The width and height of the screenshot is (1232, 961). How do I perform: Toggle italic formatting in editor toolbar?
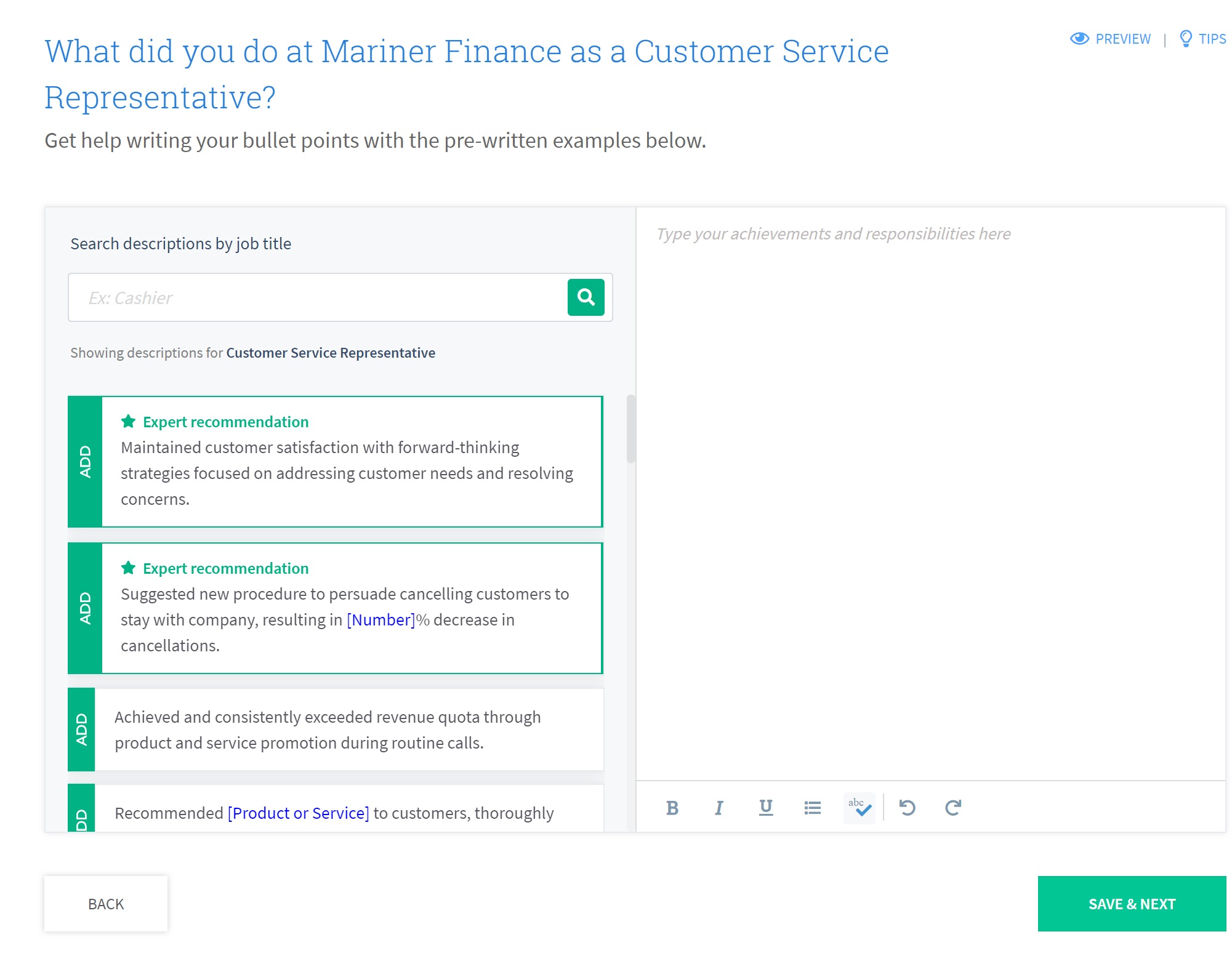719,808
